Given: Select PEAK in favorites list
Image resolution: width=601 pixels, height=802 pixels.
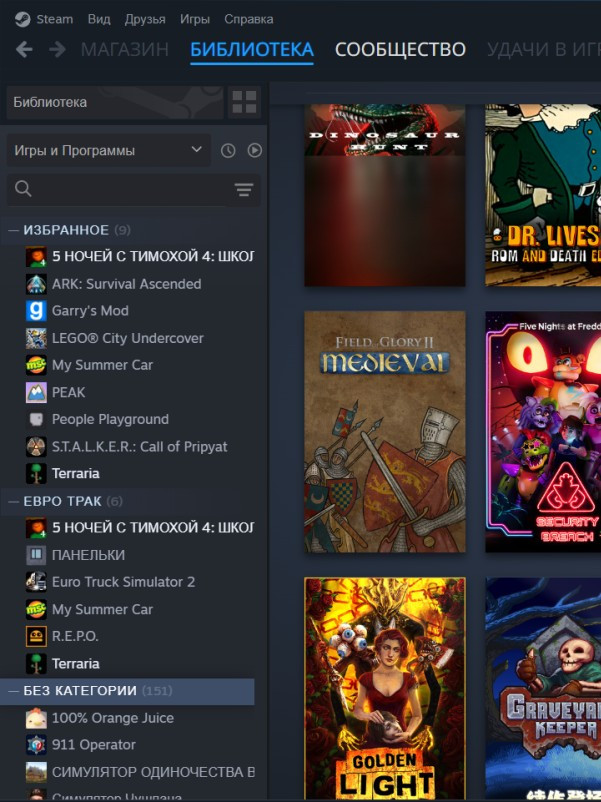Looking at the screenshot, I should pyautogui.click(x=69, y=392).
